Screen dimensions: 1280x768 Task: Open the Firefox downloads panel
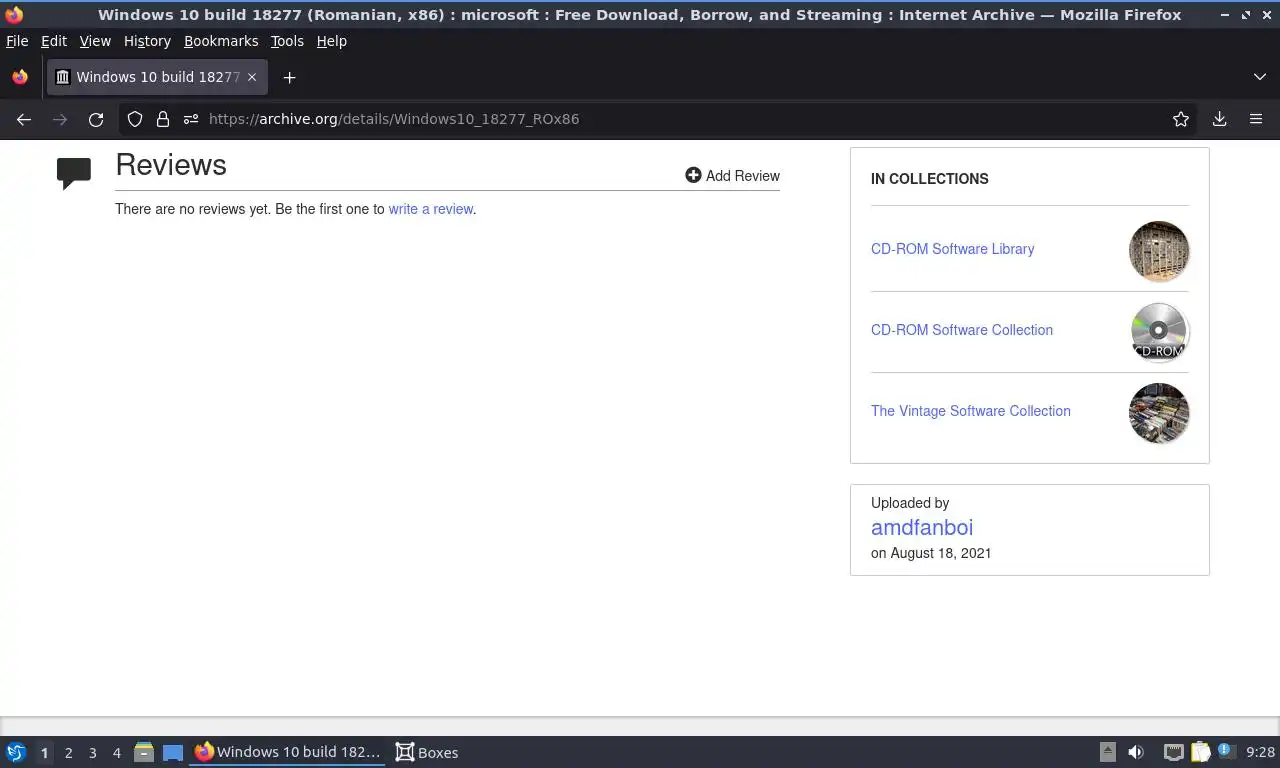pos(1219,119)
